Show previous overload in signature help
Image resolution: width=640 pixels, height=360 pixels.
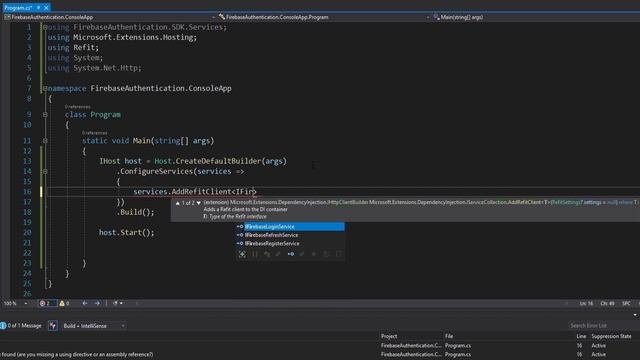[178, 203]
